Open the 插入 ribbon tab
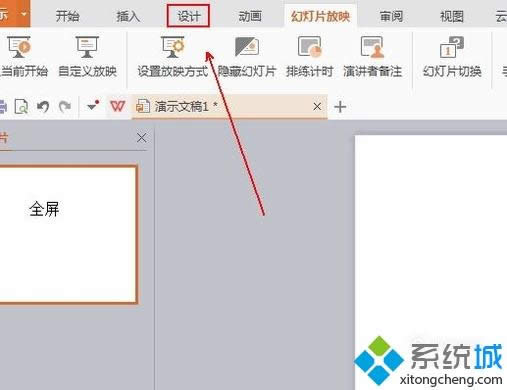Viewport: 507px width, 390px height. tap(128, 16)
